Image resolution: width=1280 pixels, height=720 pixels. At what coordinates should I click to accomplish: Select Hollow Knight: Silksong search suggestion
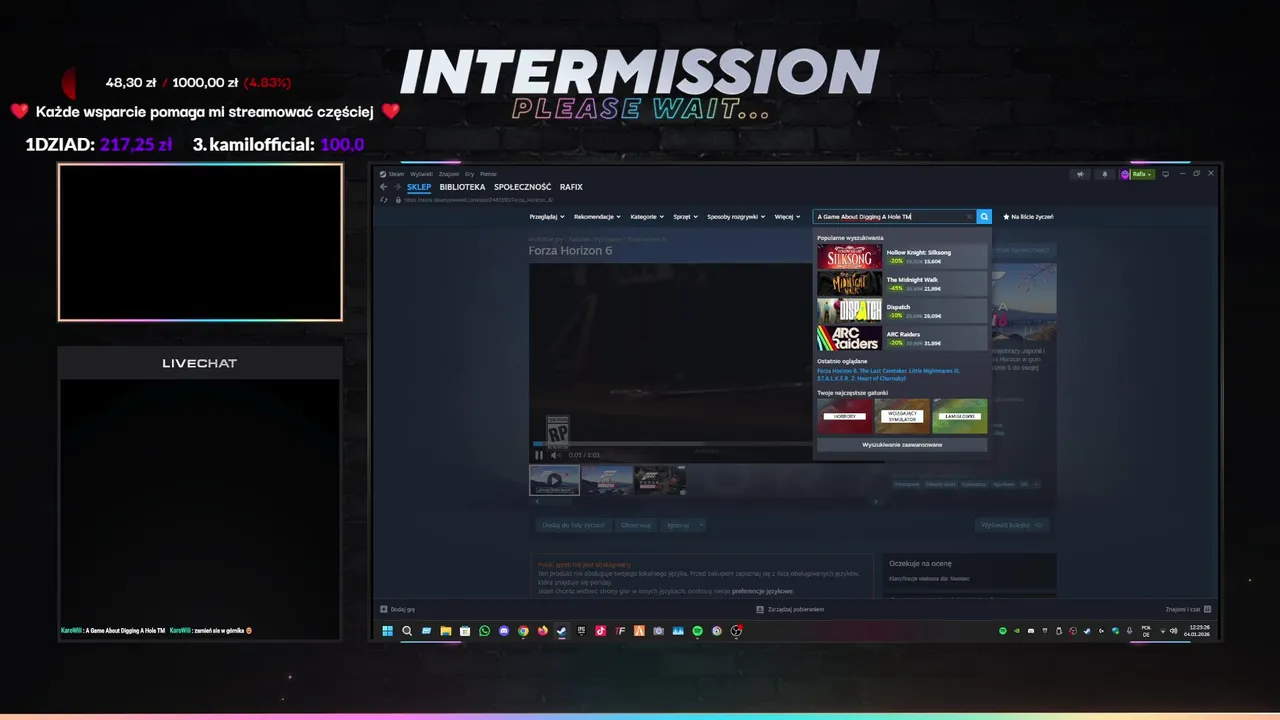902,256
